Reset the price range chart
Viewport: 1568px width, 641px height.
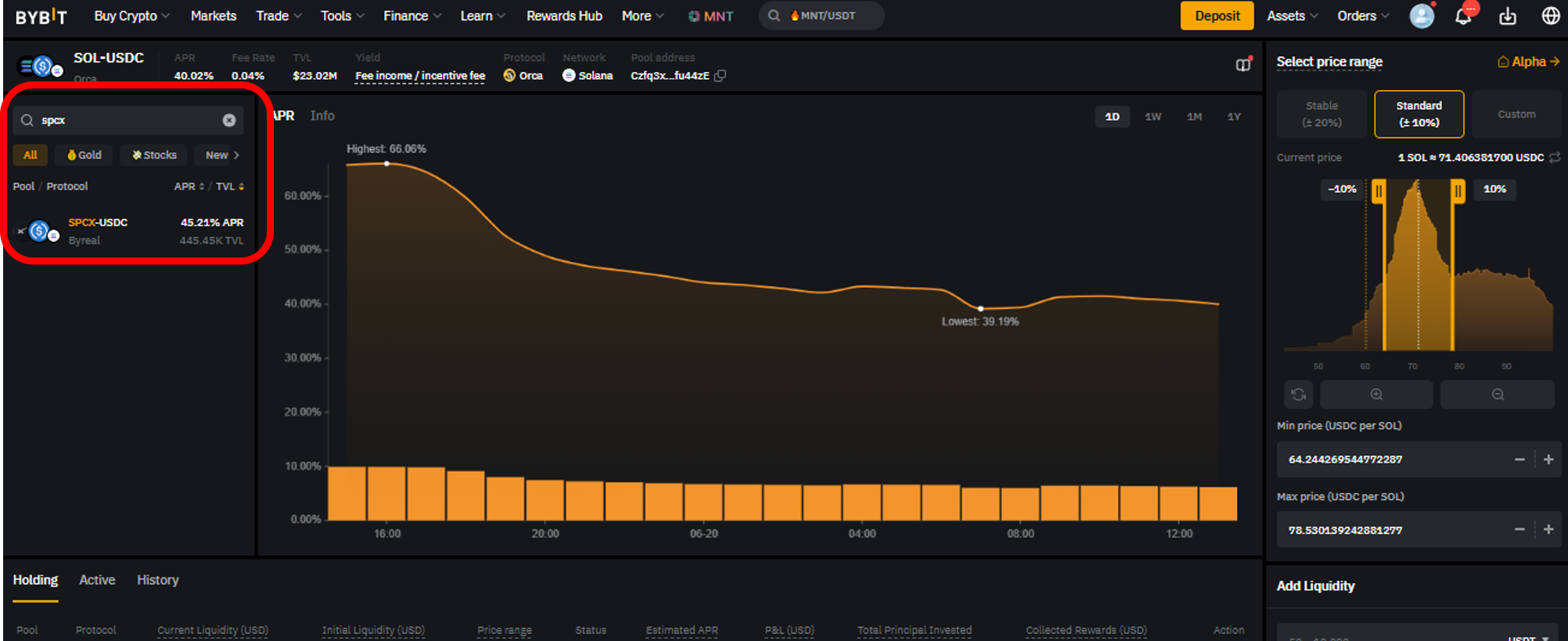click(x=1299, y=394)
